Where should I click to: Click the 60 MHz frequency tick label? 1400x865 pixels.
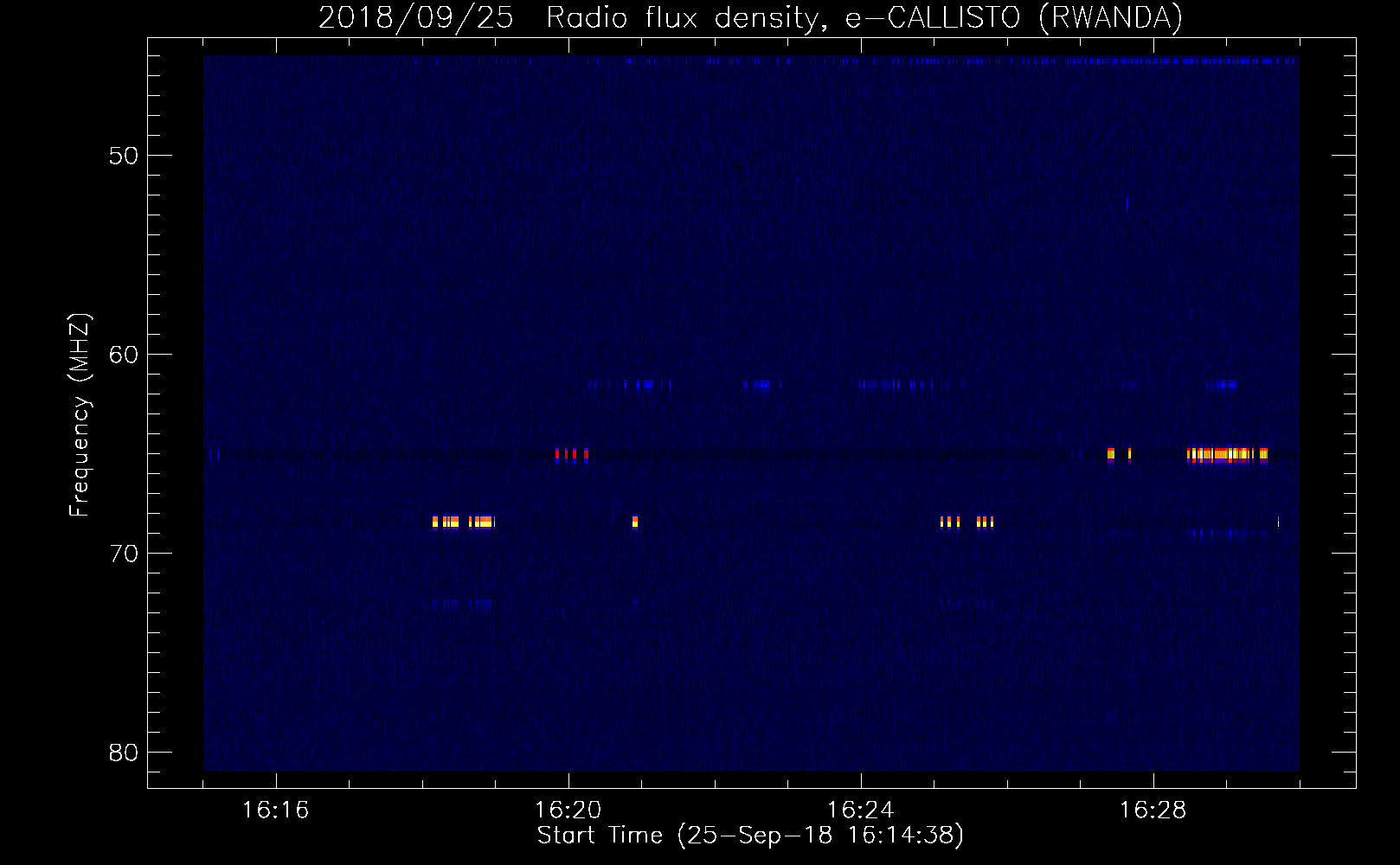(x=124, y=355)
